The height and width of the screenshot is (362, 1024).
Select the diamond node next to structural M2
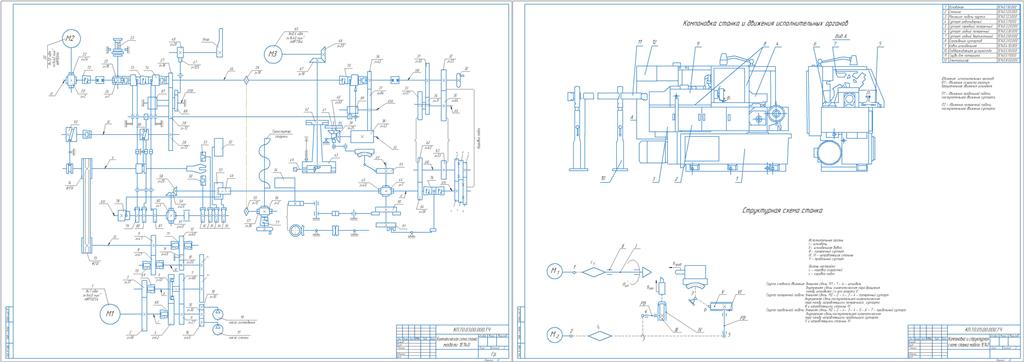(599, 336)
